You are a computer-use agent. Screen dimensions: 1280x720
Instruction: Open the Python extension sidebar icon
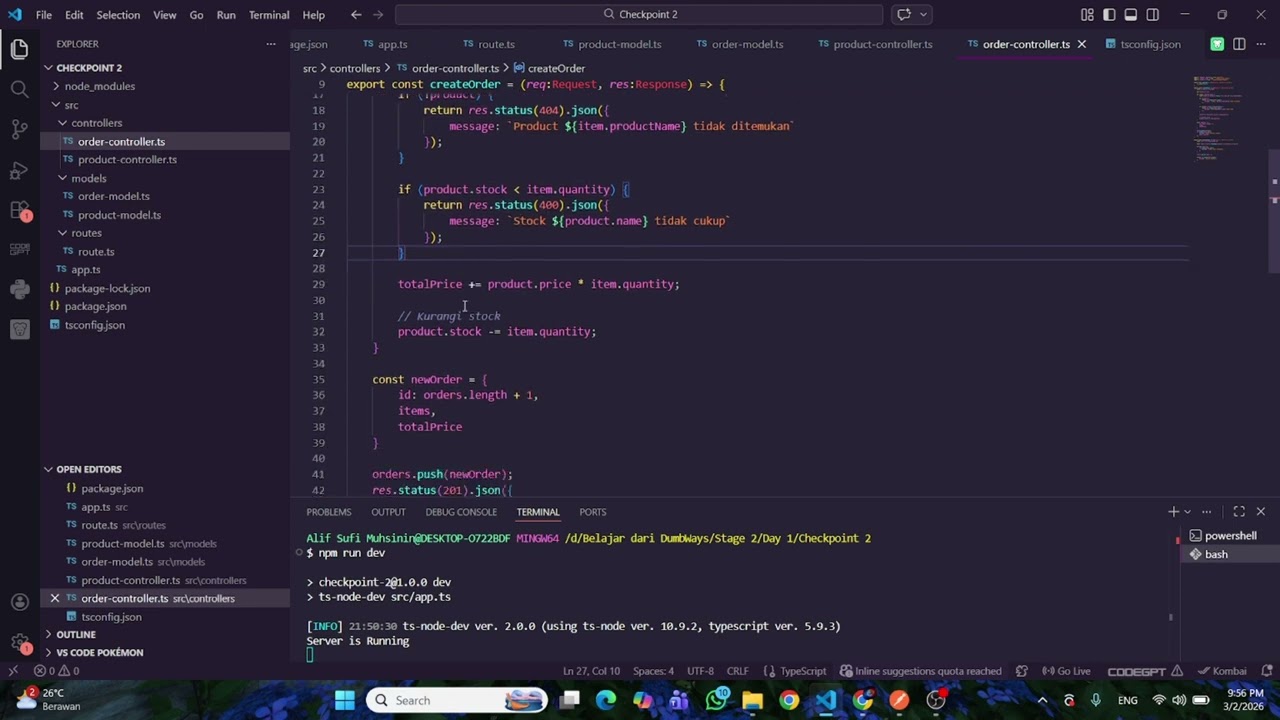point(19,290)
